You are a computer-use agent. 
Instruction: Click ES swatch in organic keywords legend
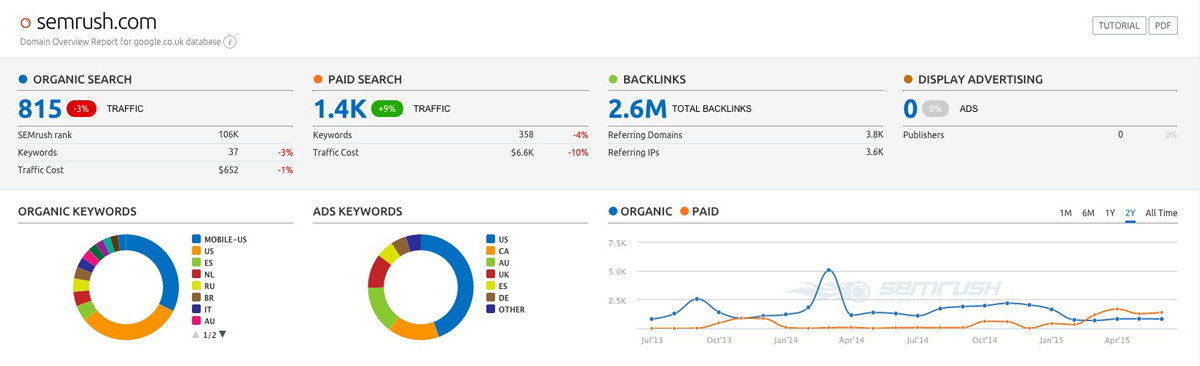click(196, 263)
